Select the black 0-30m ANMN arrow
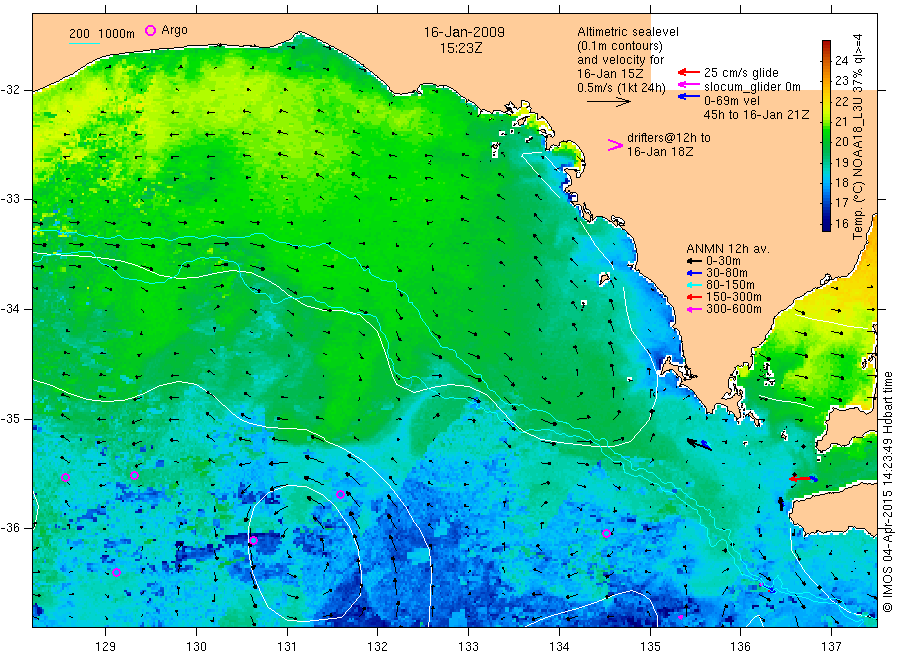Screen dimensions: 900x660 695,261
